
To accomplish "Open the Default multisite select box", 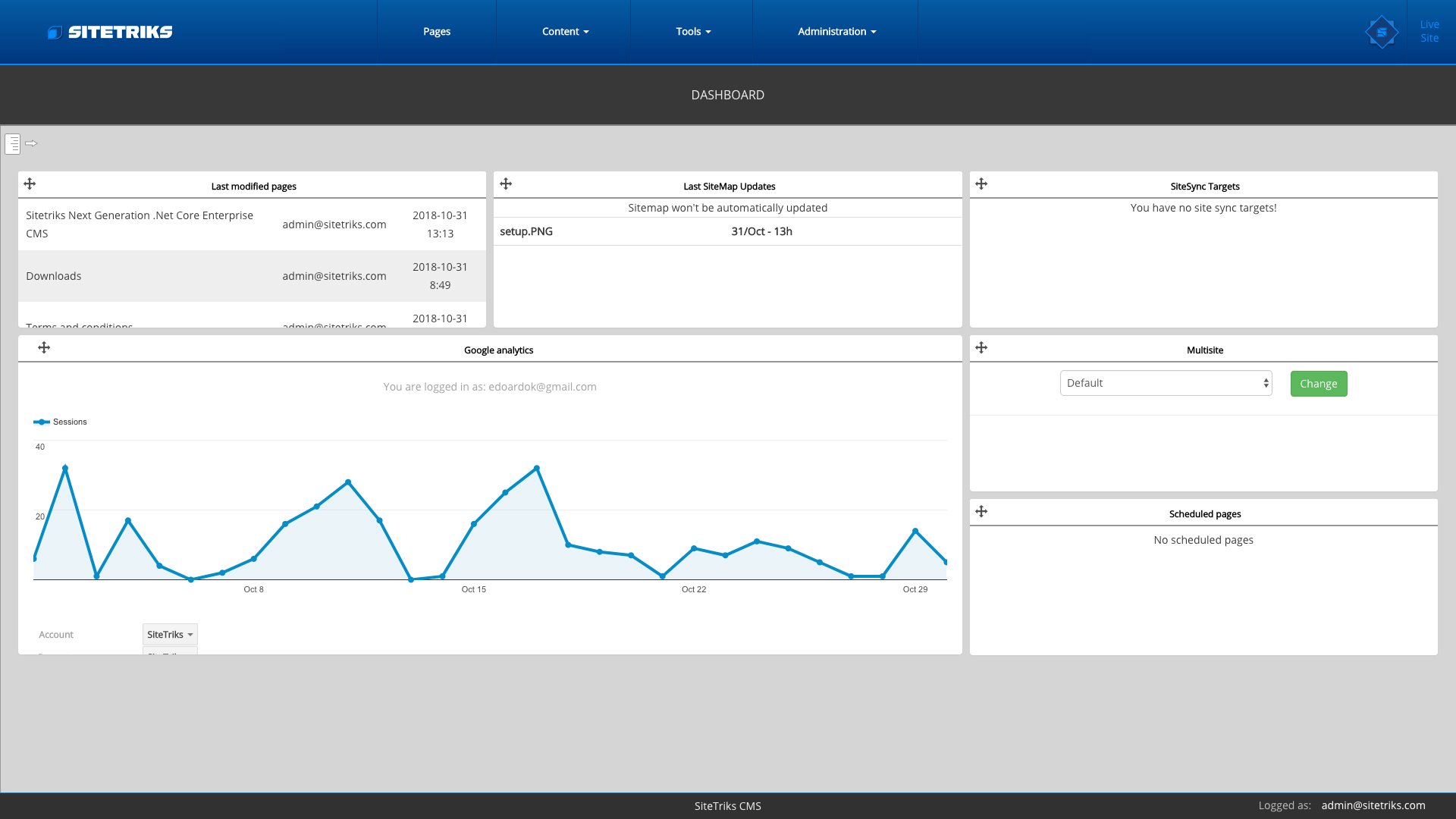I will [1166, 384].
